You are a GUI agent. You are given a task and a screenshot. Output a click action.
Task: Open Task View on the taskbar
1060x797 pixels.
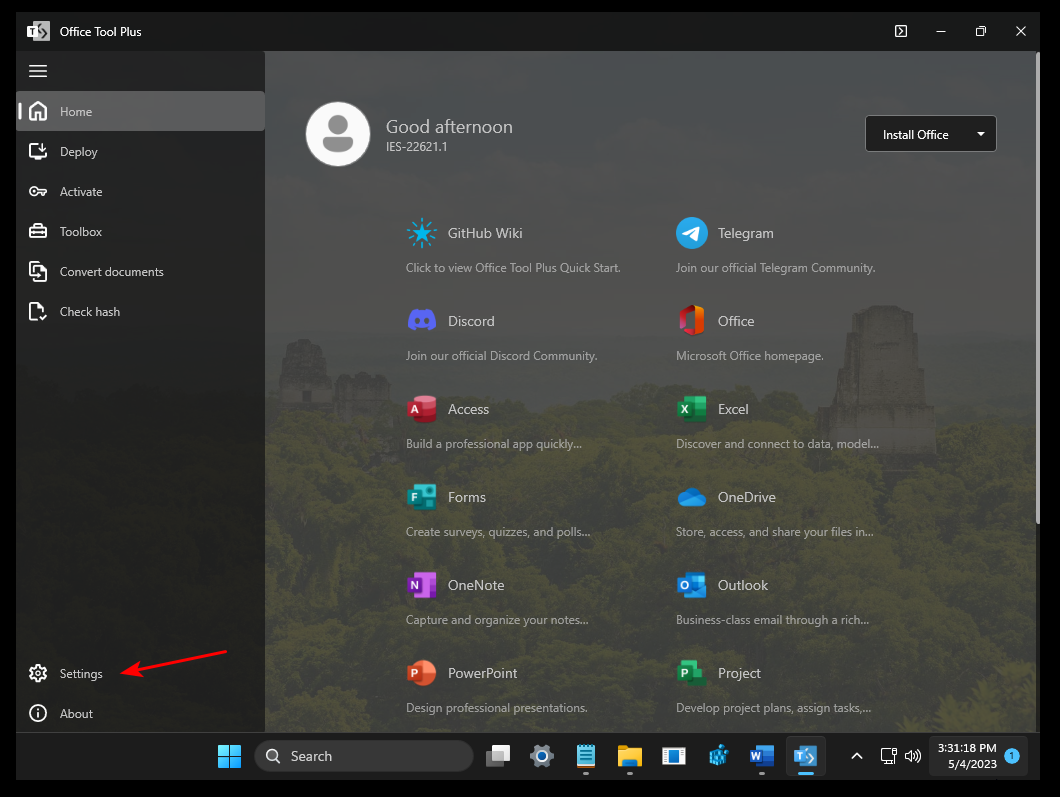(x=498, y=756)
